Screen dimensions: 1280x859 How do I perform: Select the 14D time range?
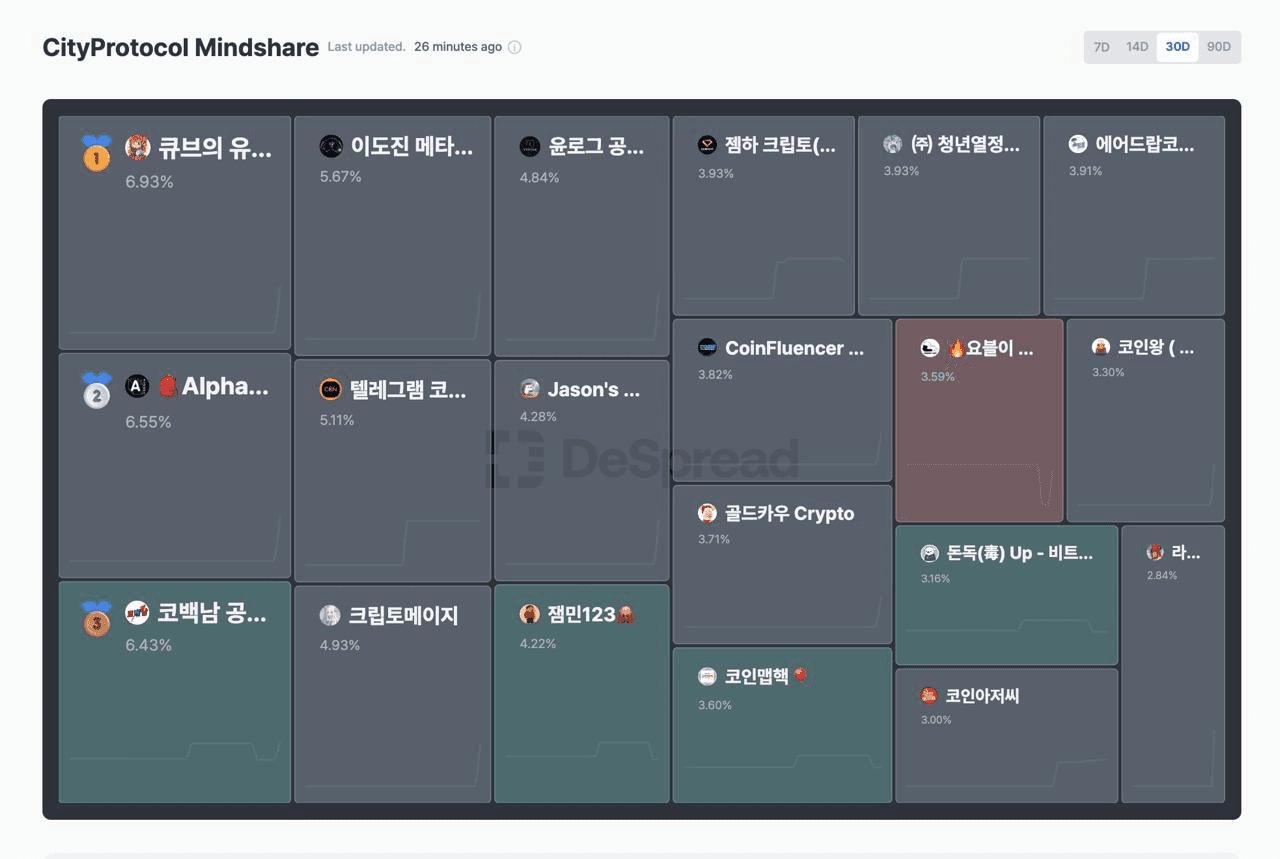coord(1137,47)
